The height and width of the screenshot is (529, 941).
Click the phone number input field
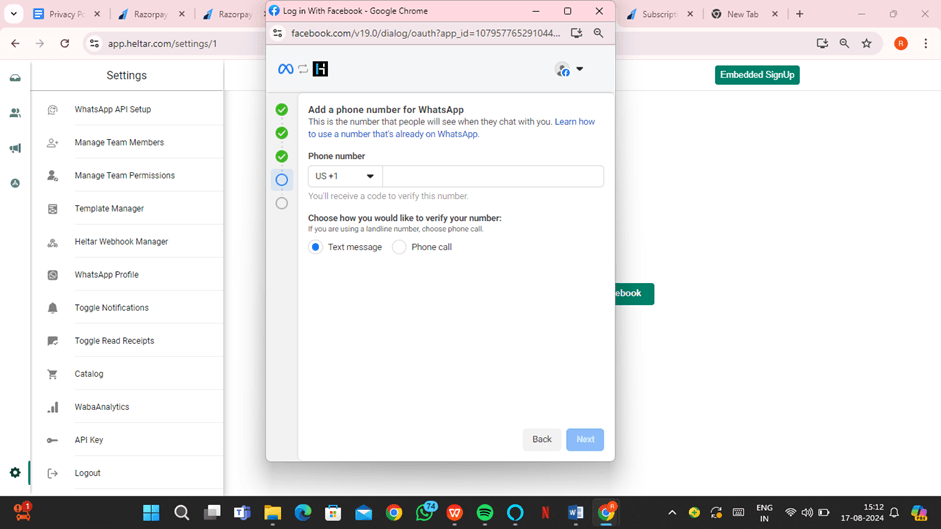[493, 176]
